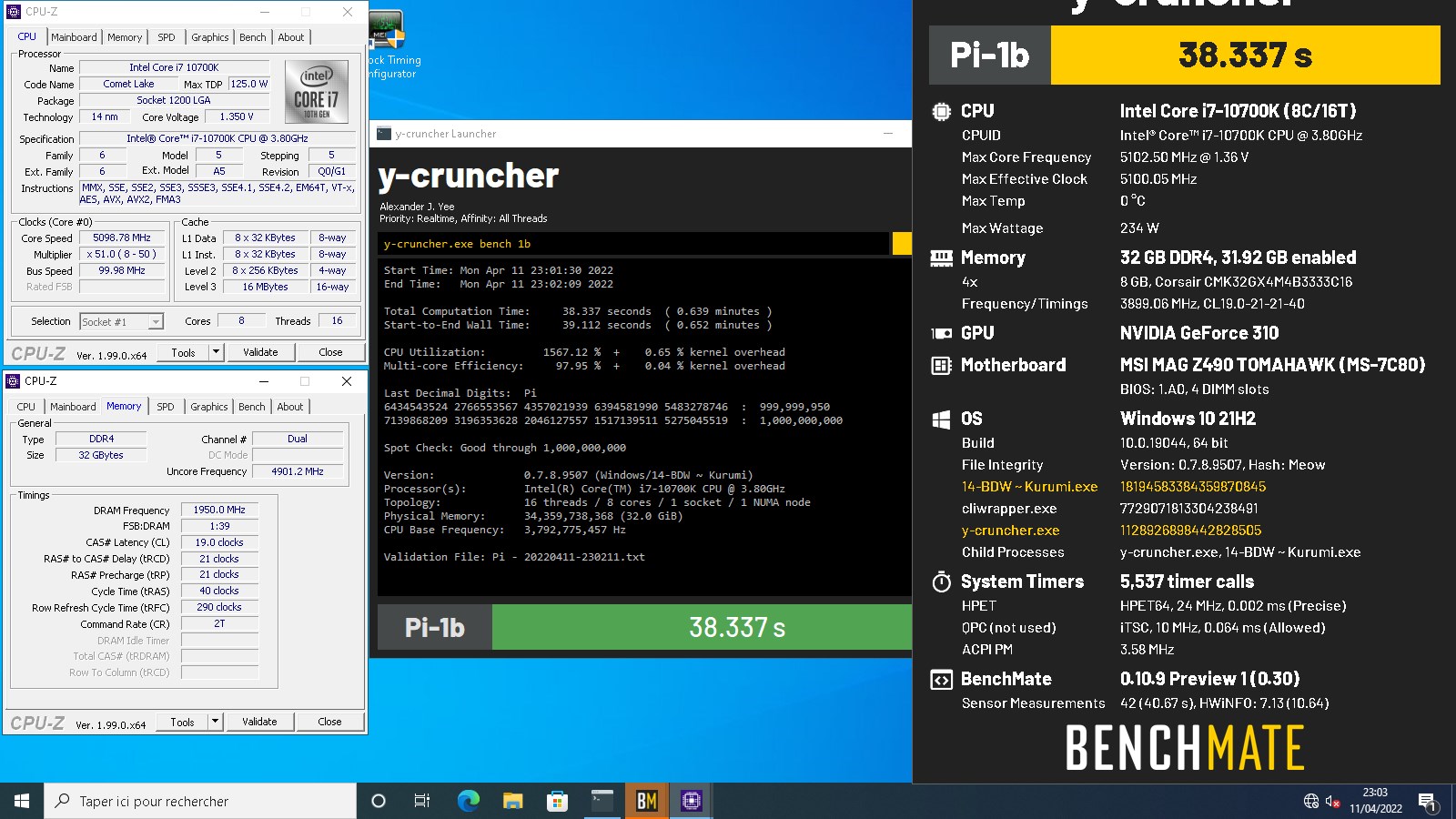The width and height of the screenshot is (1456, 819).
Task: Click Tools button in upper CPU-Z
Action: coord(184,352)
